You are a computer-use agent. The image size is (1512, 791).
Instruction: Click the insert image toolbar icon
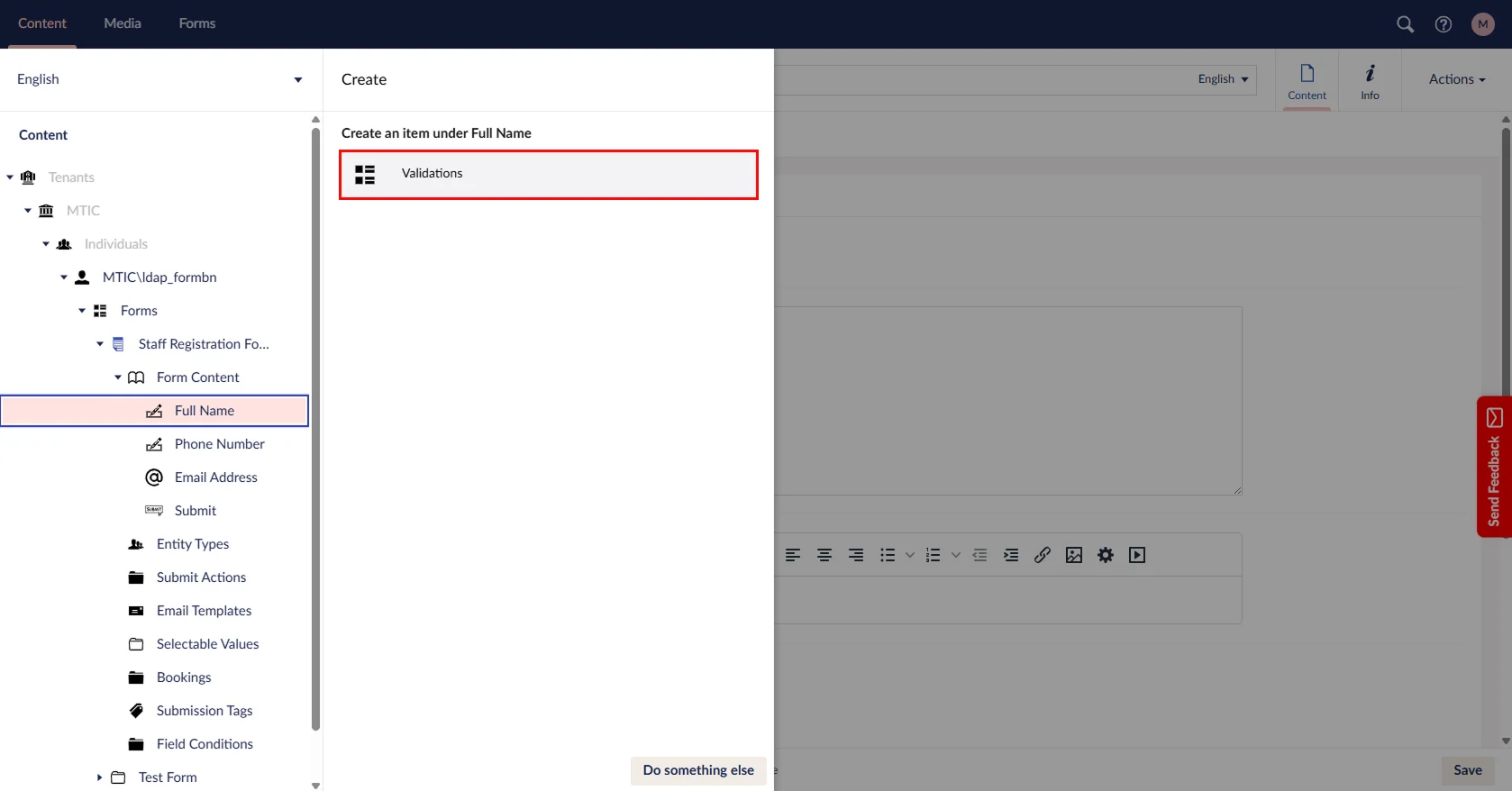pyautogui.click(x=1074, y=555)
